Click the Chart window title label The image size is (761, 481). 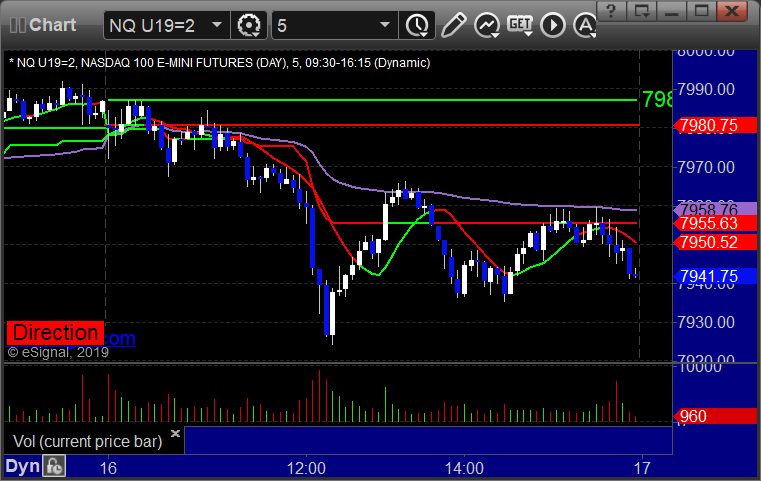[52, 25]
